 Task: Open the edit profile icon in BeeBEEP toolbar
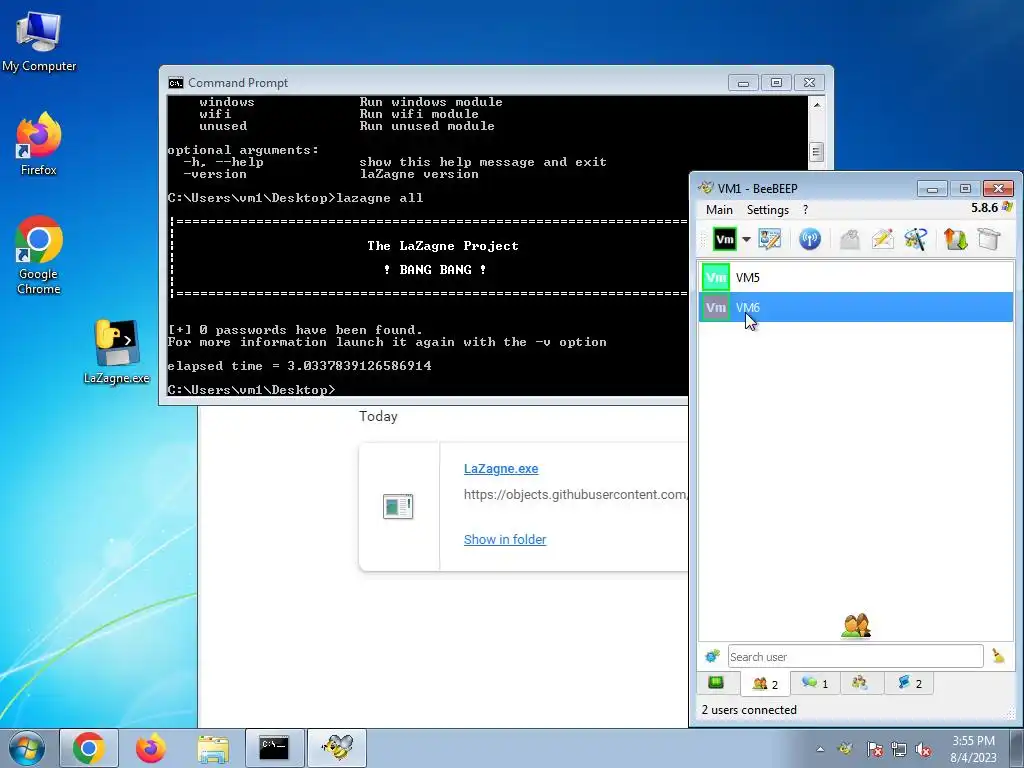(770, 239)
